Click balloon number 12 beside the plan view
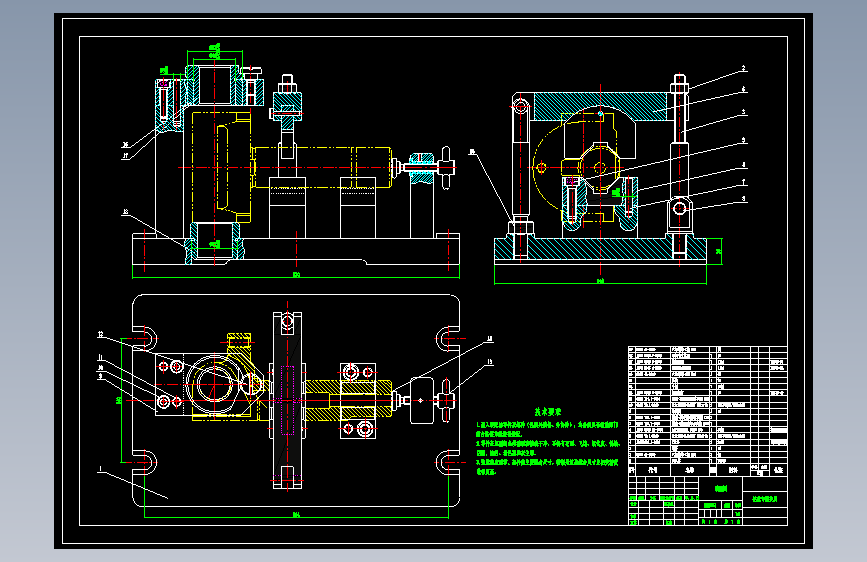This screenshot has height=562, width=867. pyautogui.click(x=101, y=334)
